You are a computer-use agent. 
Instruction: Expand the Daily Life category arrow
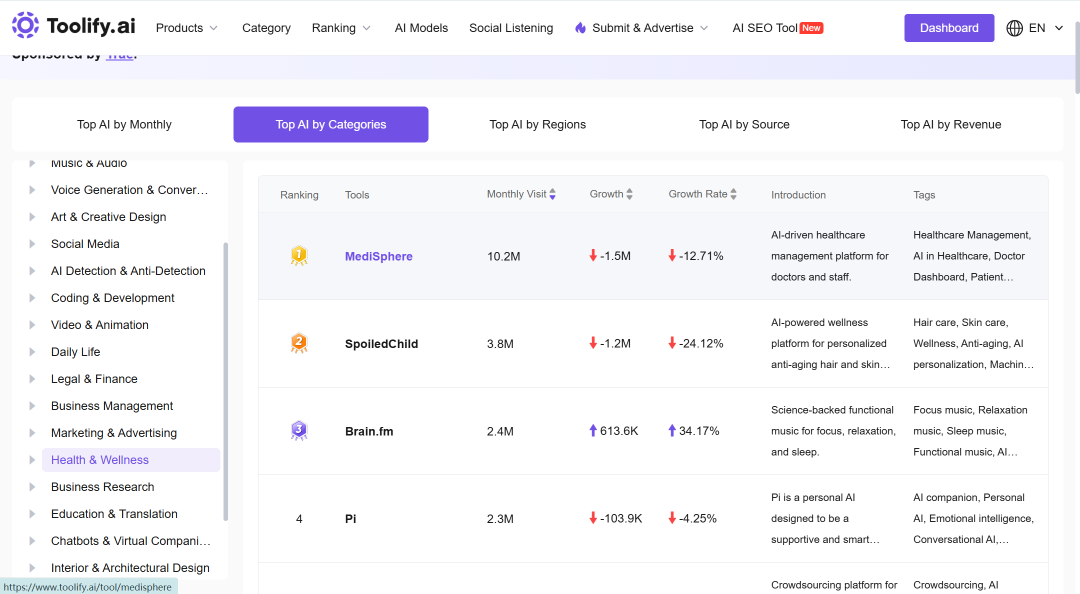coord(32,351)
